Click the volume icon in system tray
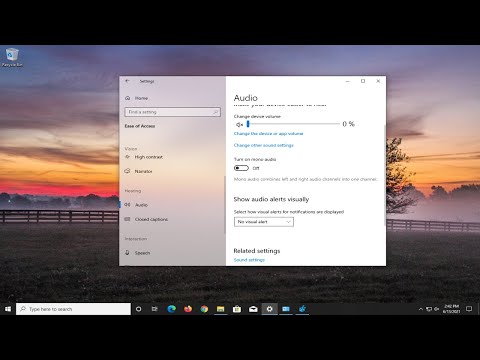Image resolution: width=480 pixels, height=360 pixels. (436, 309)
